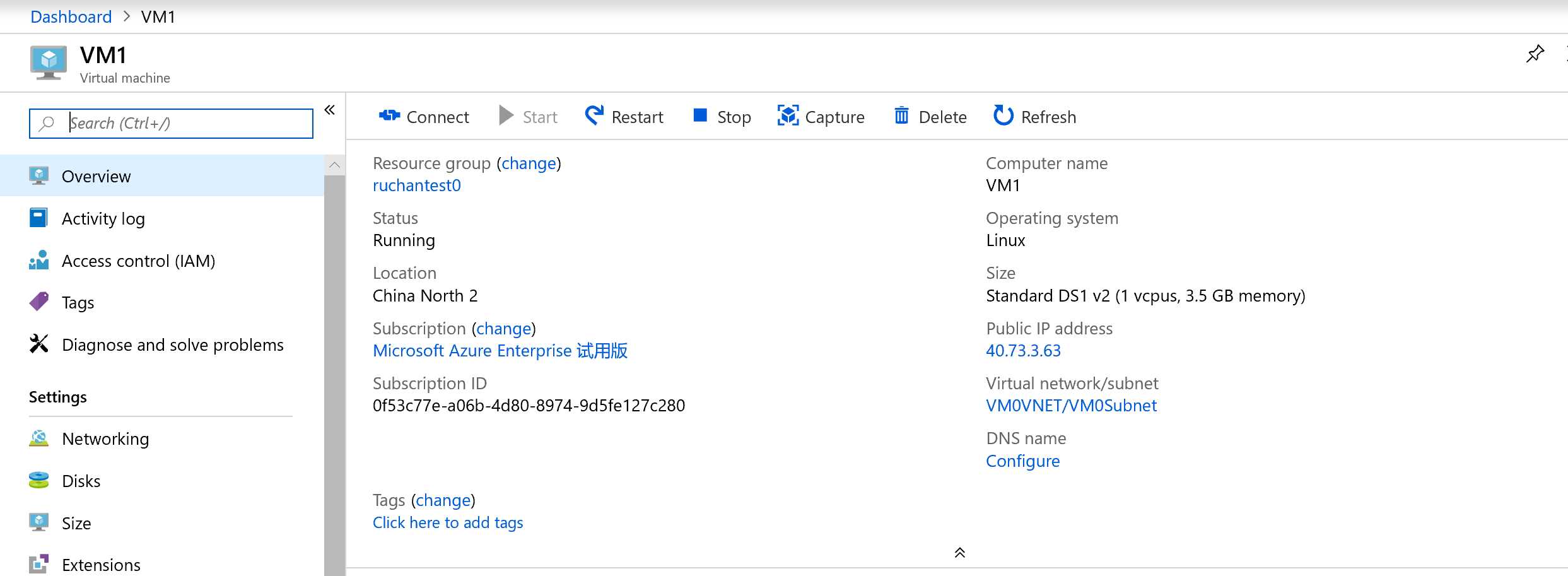The width and height of the screenshot is (1568, 576).
Task: Click the Stop square icon
Action: tap(700, 115)
